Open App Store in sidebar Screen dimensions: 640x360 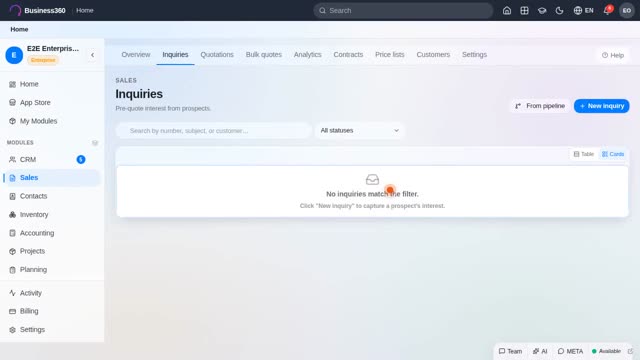tap(52, 102)
